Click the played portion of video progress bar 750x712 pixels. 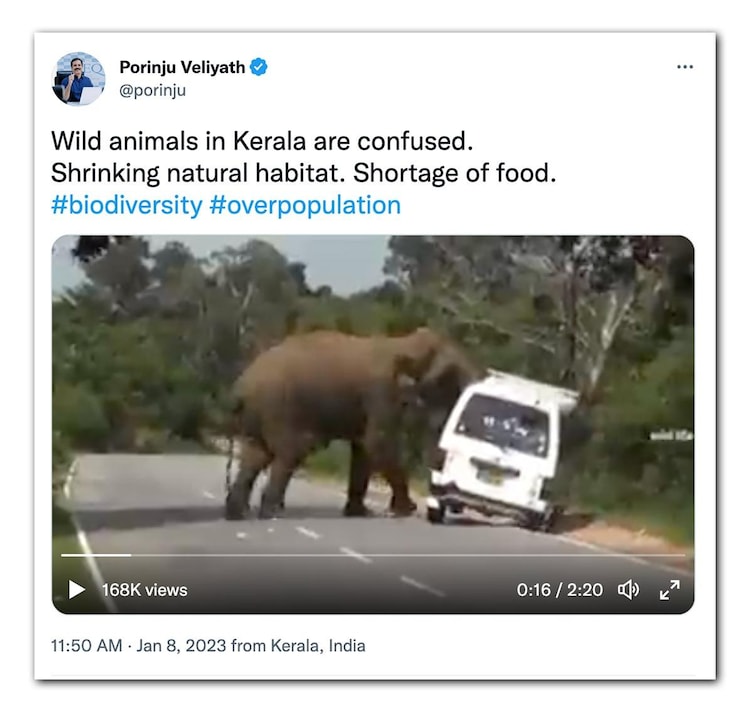95,555
